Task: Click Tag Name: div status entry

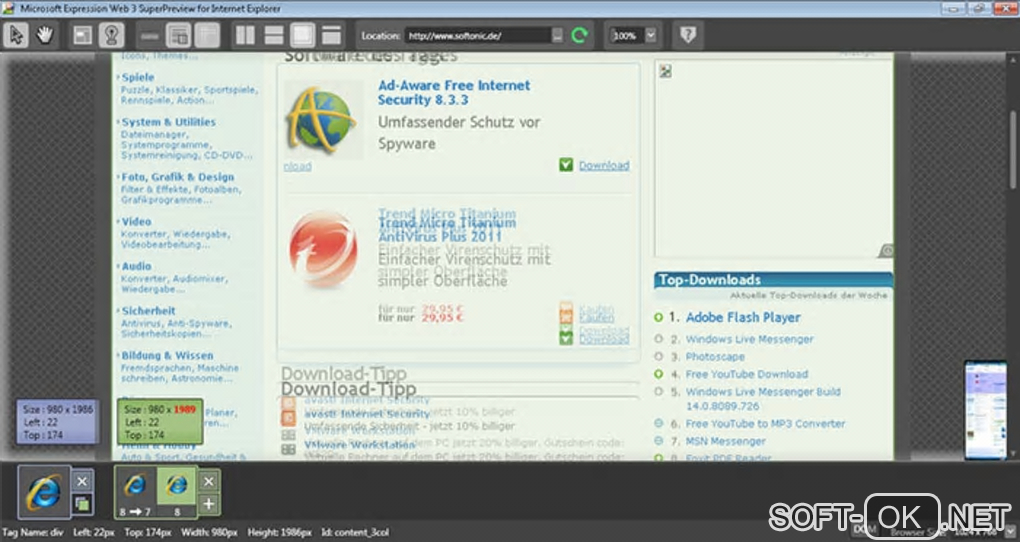Action: tap(33, 532)
